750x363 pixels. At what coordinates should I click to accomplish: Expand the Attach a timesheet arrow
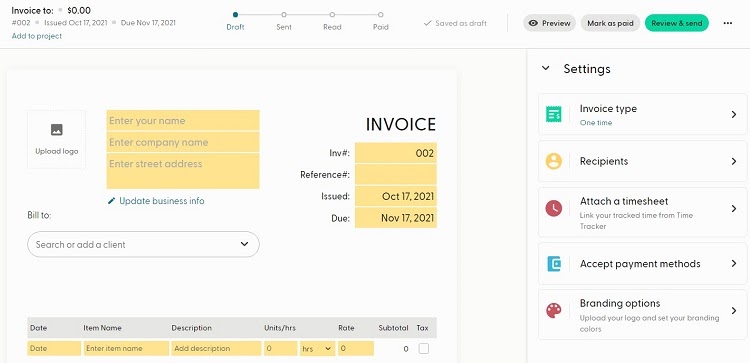click(734, 209)
